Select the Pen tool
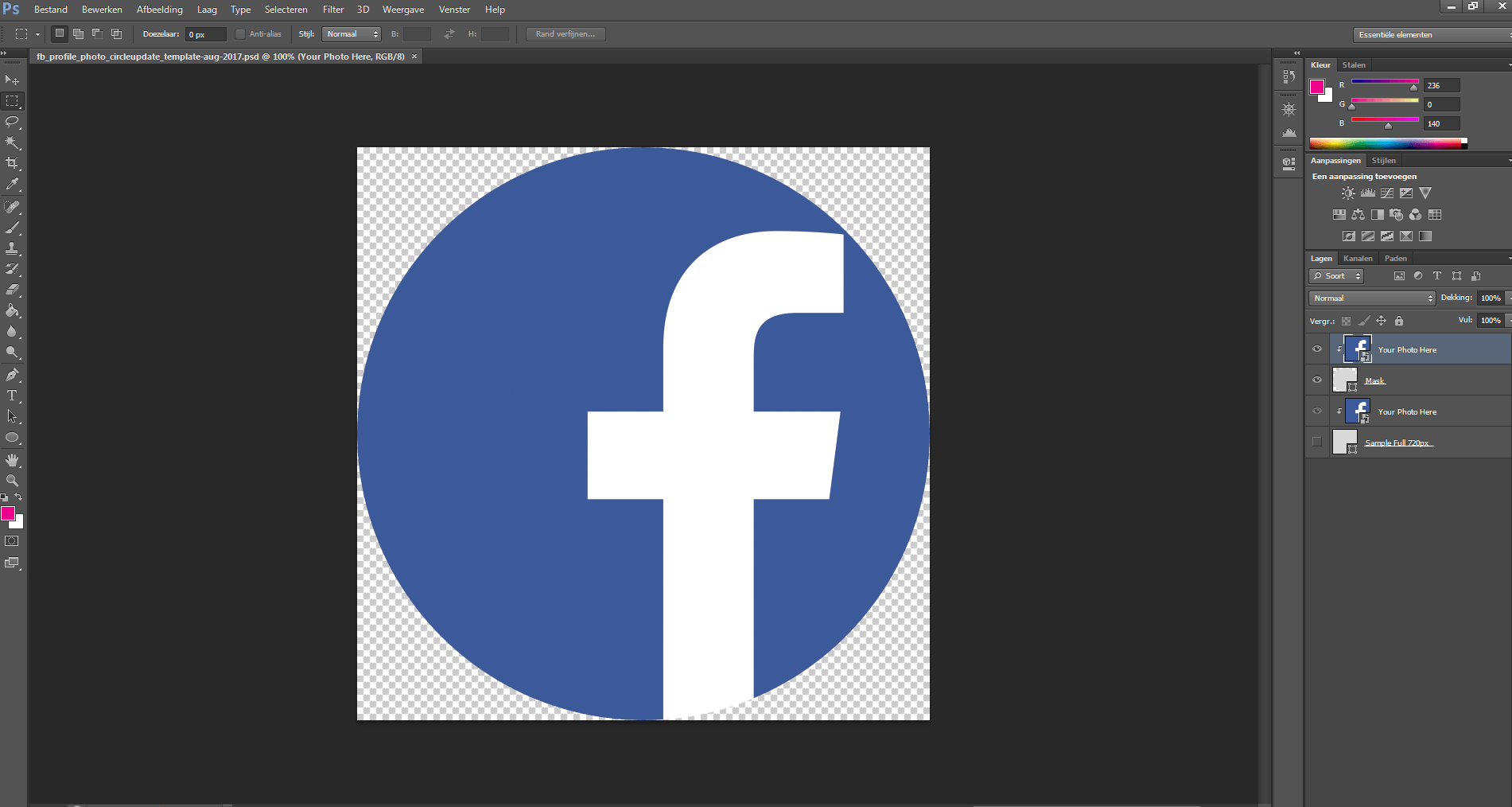The image size is (1512, 807). click(12, 375)
